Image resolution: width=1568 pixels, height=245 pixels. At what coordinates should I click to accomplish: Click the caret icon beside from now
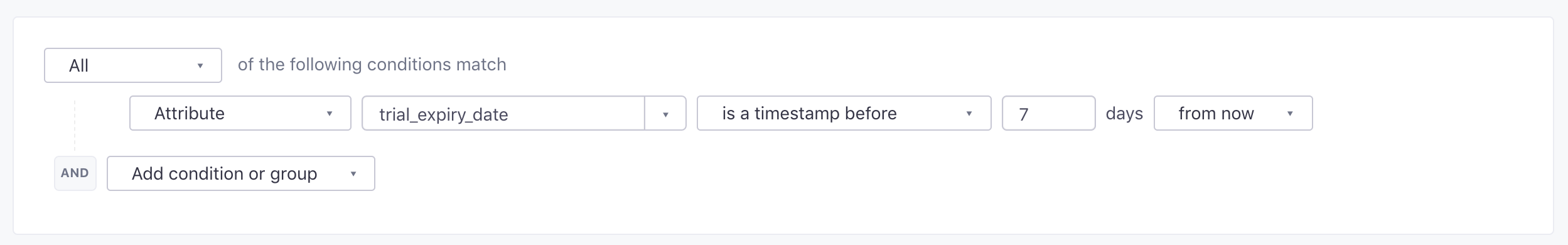coord(1290,114)
